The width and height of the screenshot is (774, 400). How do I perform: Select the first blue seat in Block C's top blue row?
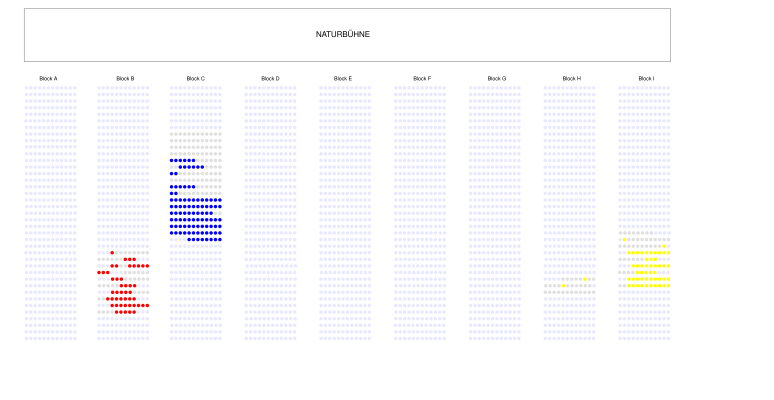click(172, 160)
